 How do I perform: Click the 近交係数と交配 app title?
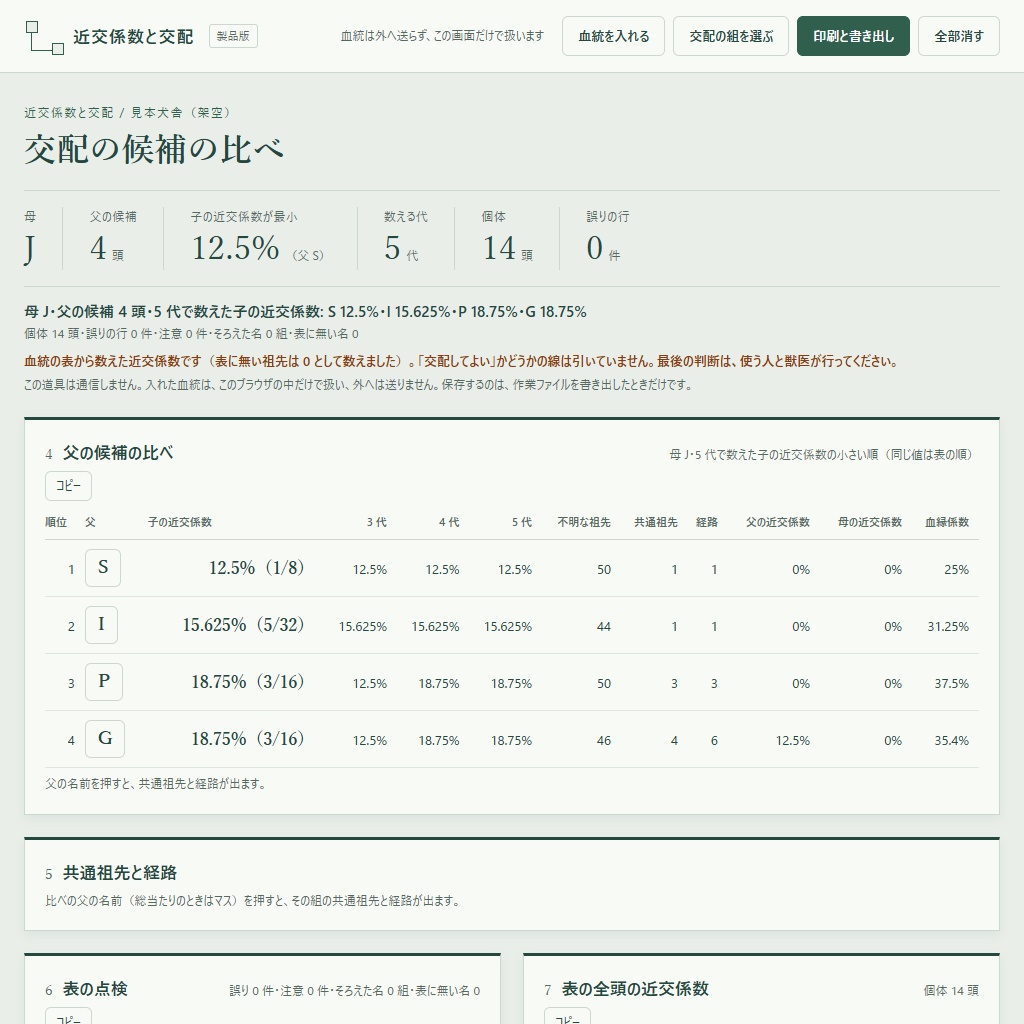pyautogui.click(x=133, y=37)
